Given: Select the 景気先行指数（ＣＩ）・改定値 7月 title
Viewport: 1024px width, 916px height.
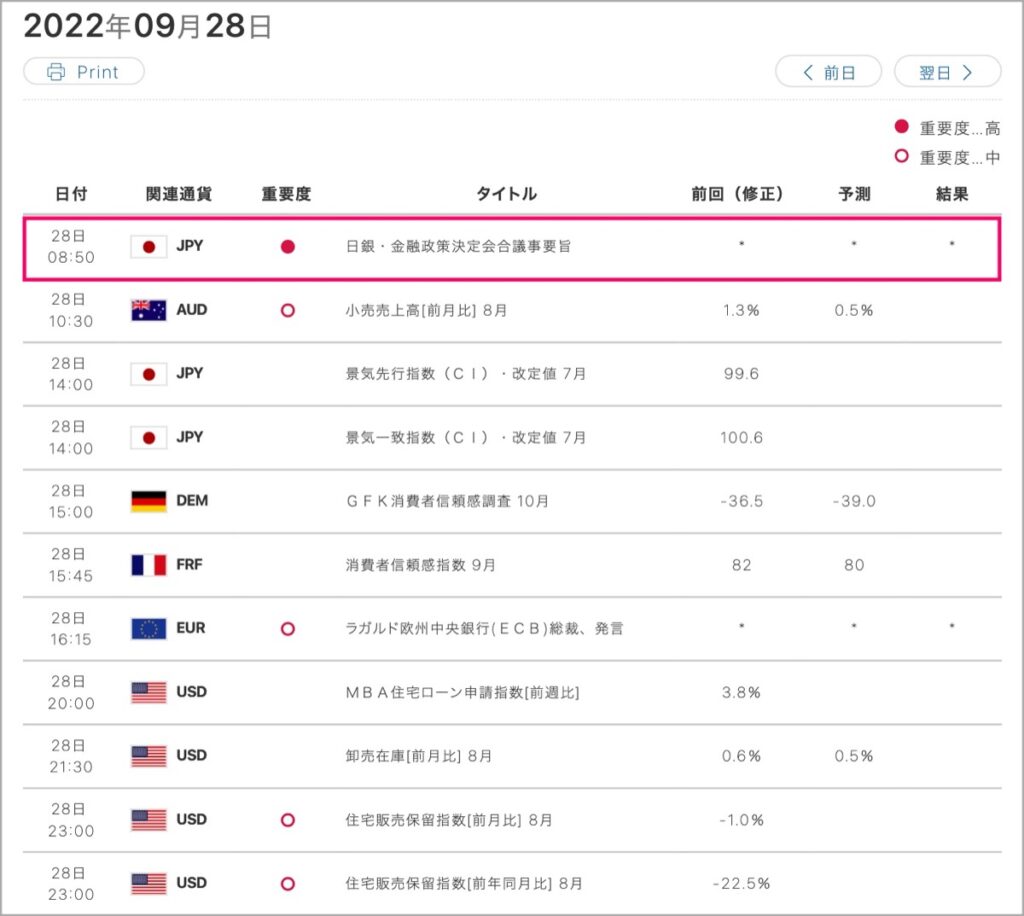Looking at the screenshot, I should [466, 373].
